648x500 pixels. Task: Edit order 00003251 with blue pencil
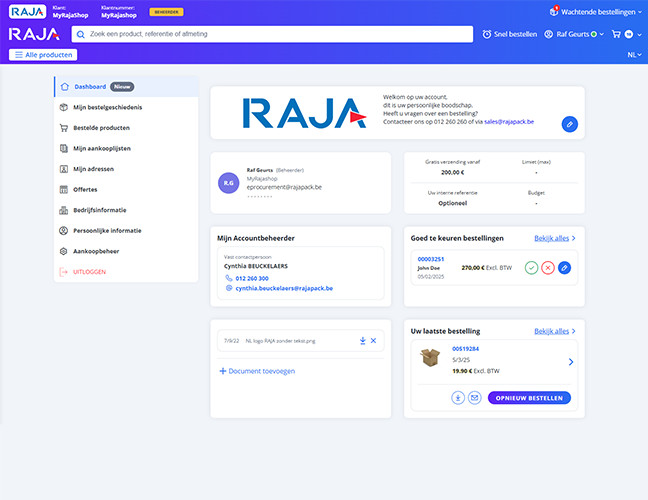pyautogui.click(x=565, y=268)
